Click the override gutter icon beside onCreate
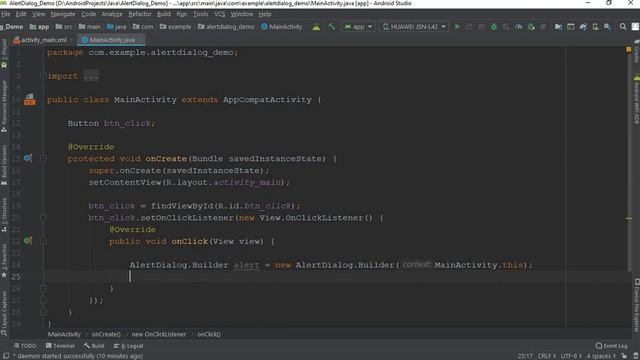The image size is (640, 360). (x=27, y=158)
